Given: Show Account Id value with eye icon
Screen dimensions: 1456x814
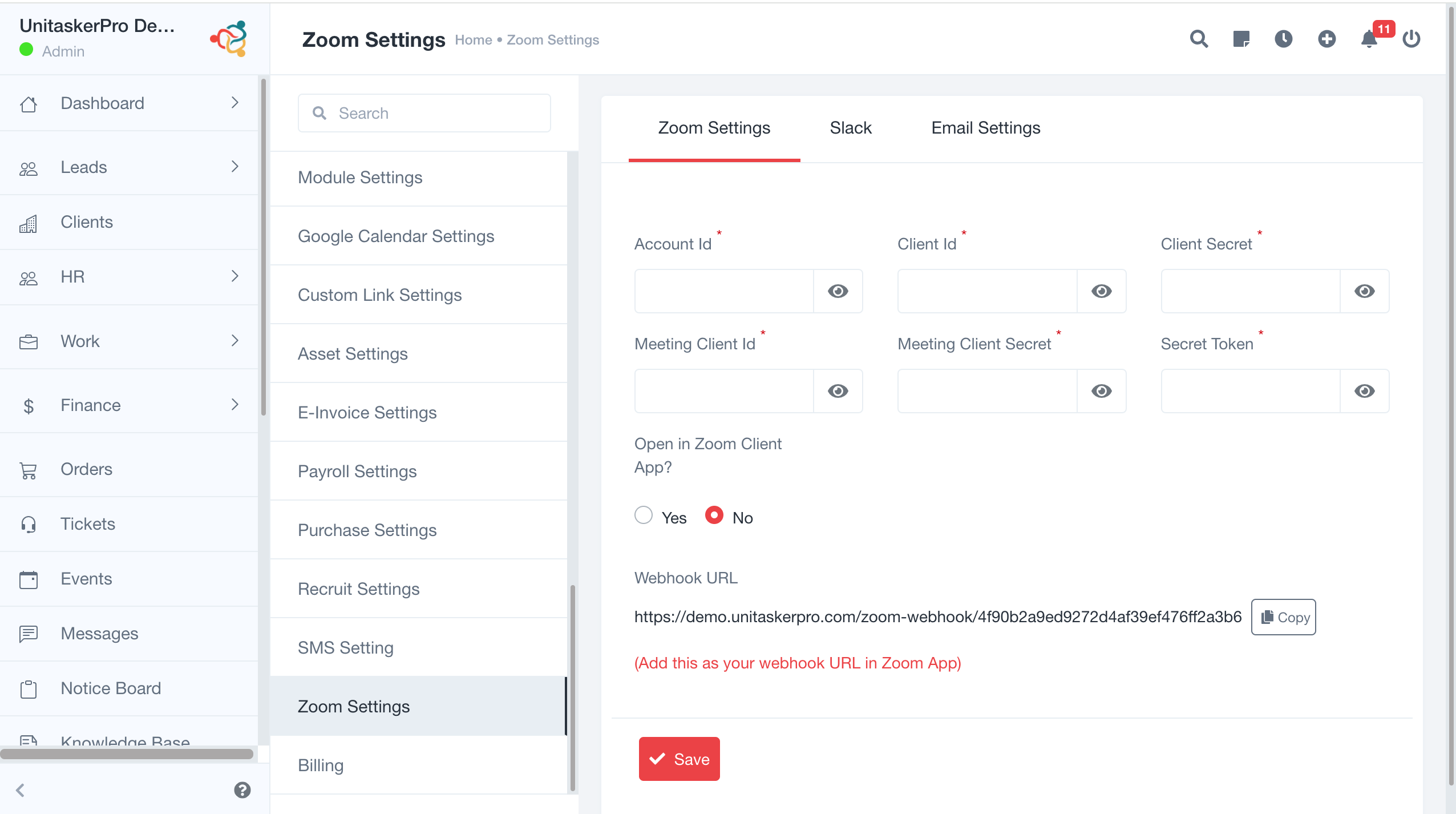Looking at the screenshot, I should (838, 291).
